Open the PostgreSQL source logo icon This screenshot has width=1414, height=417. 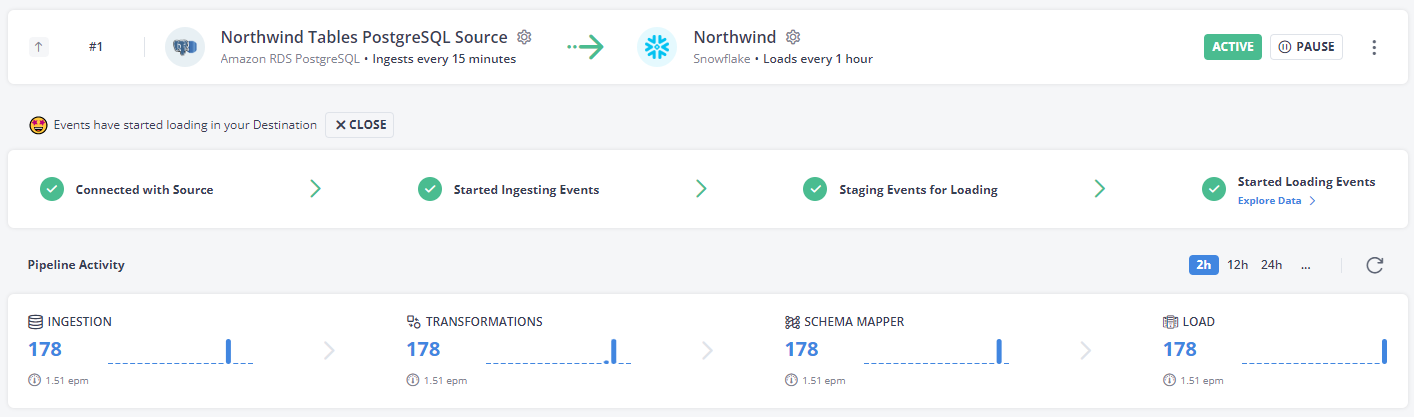coord(185,47)
